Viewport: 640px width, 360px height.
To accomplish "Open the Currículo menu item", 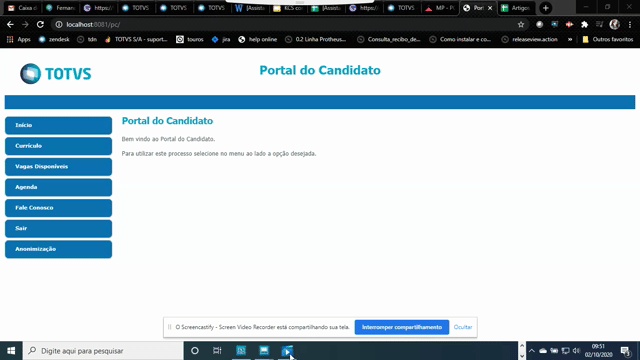I will pos(58,146).
